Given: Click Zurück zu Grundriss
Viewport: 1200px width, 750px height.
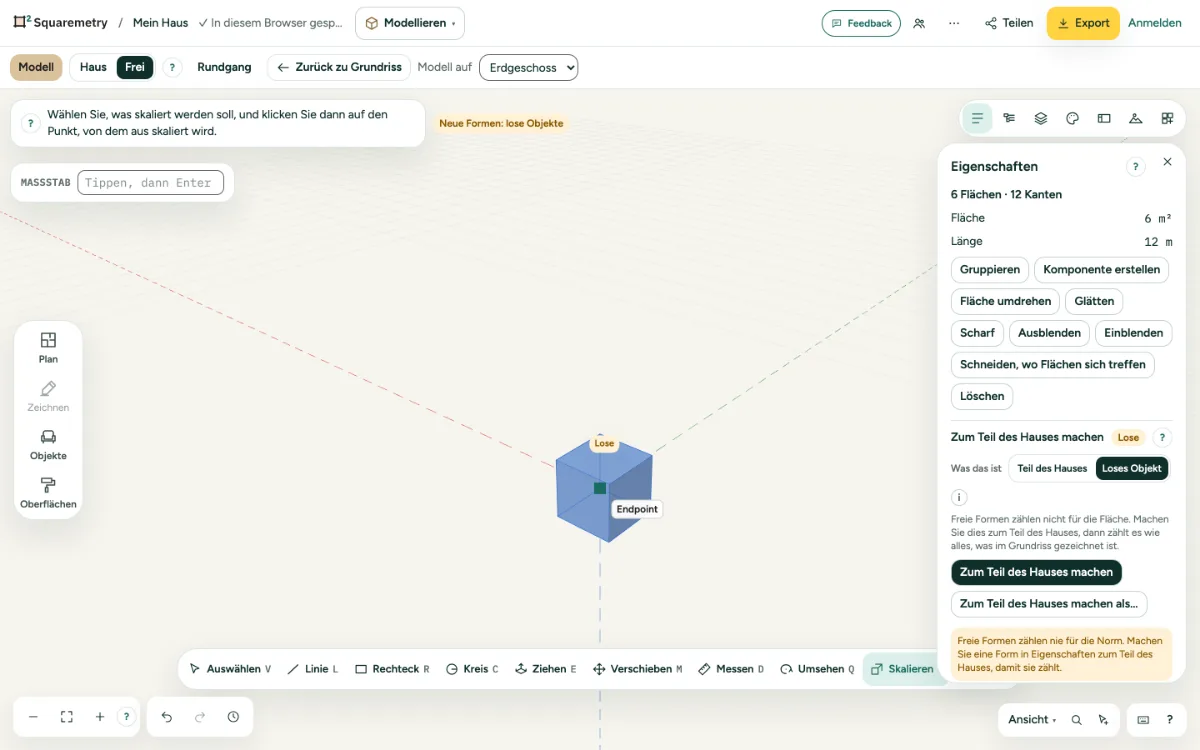Looking at the screenshot, I should pyautogui.click(x=339, y=67).
